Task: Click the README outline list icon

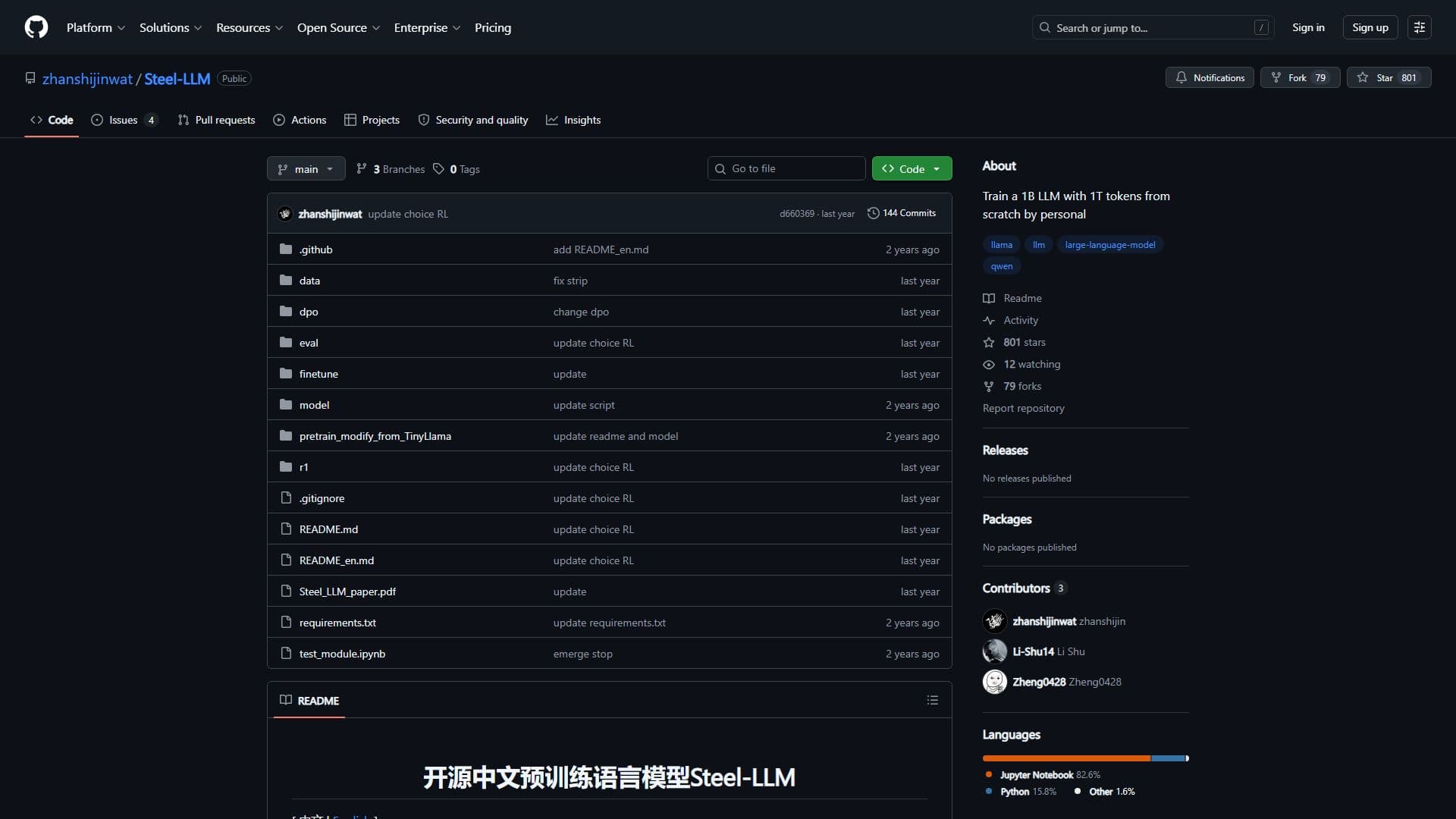Action: [x=933, y=700]
